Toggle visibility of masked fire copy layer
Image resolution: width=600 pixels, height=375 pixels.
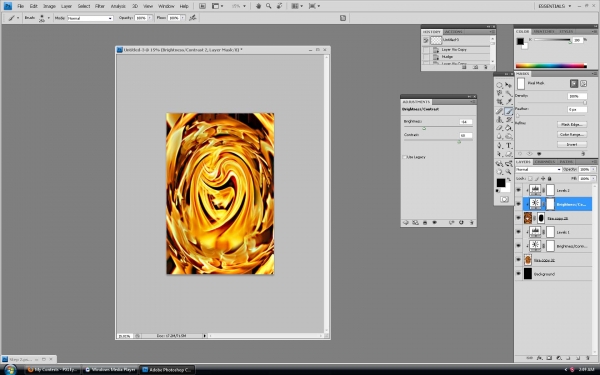pos(518,218)
